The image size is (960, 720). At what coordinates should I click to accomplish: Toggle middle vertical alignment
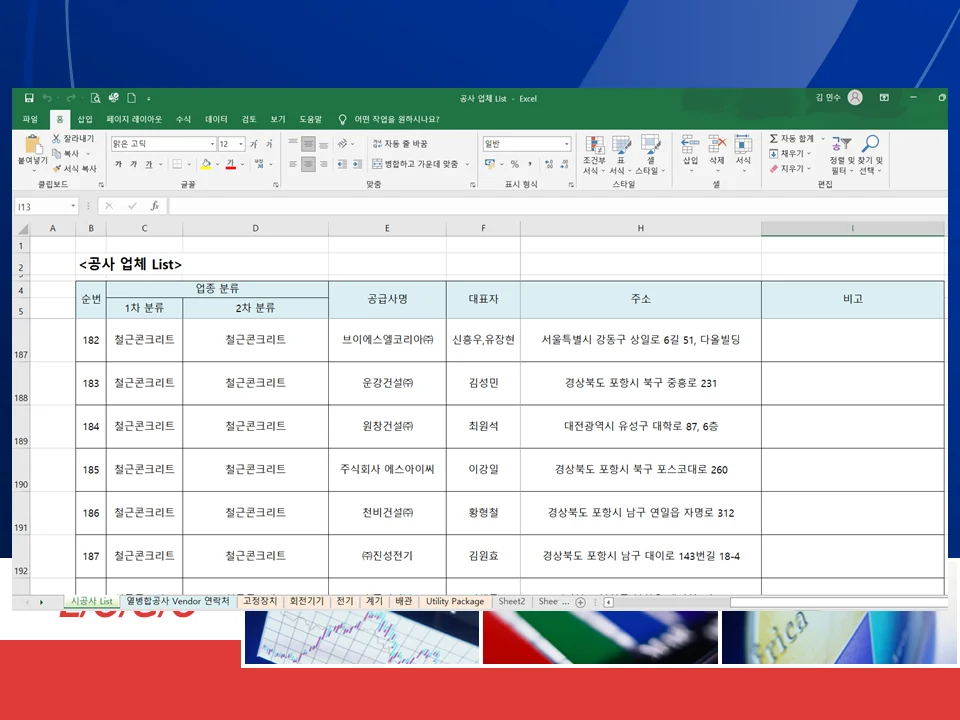click(x=308, y=144)
